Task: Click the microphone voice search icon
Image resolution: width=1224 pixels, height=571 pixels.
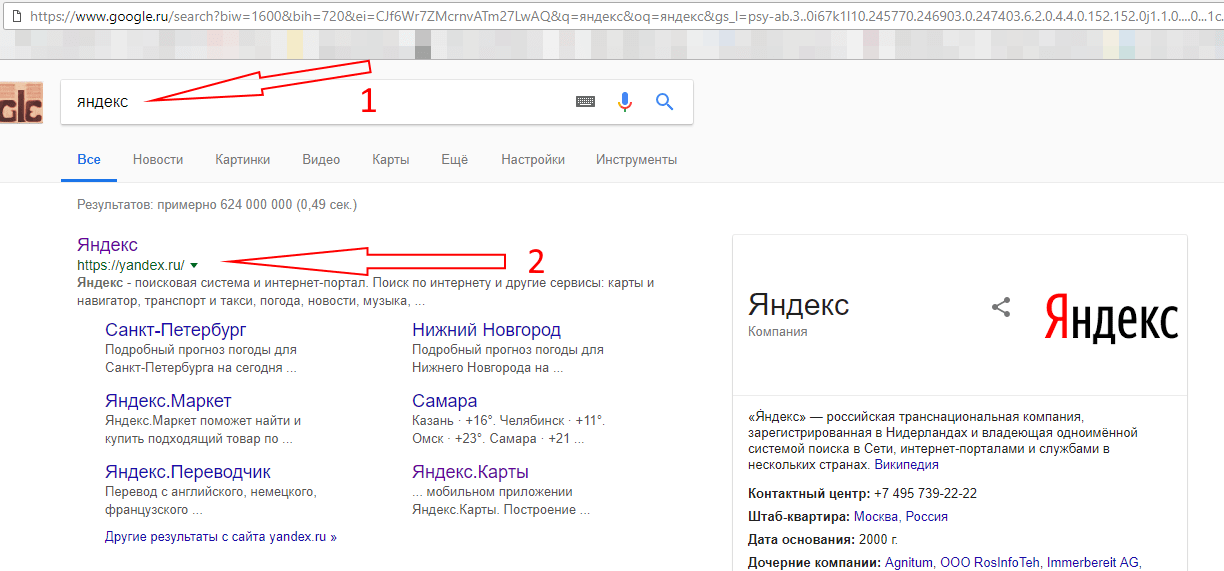Action: click(625, 102)
